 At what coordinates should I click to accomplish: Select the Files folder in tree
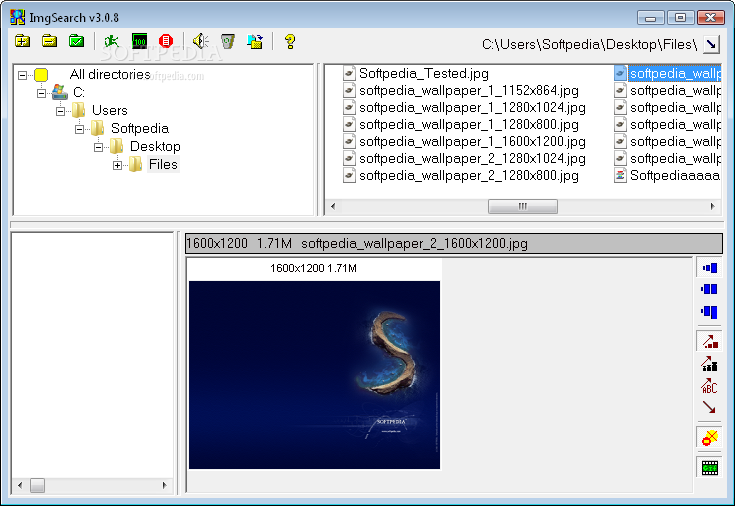pyautogui.click(x=163, y=165)
